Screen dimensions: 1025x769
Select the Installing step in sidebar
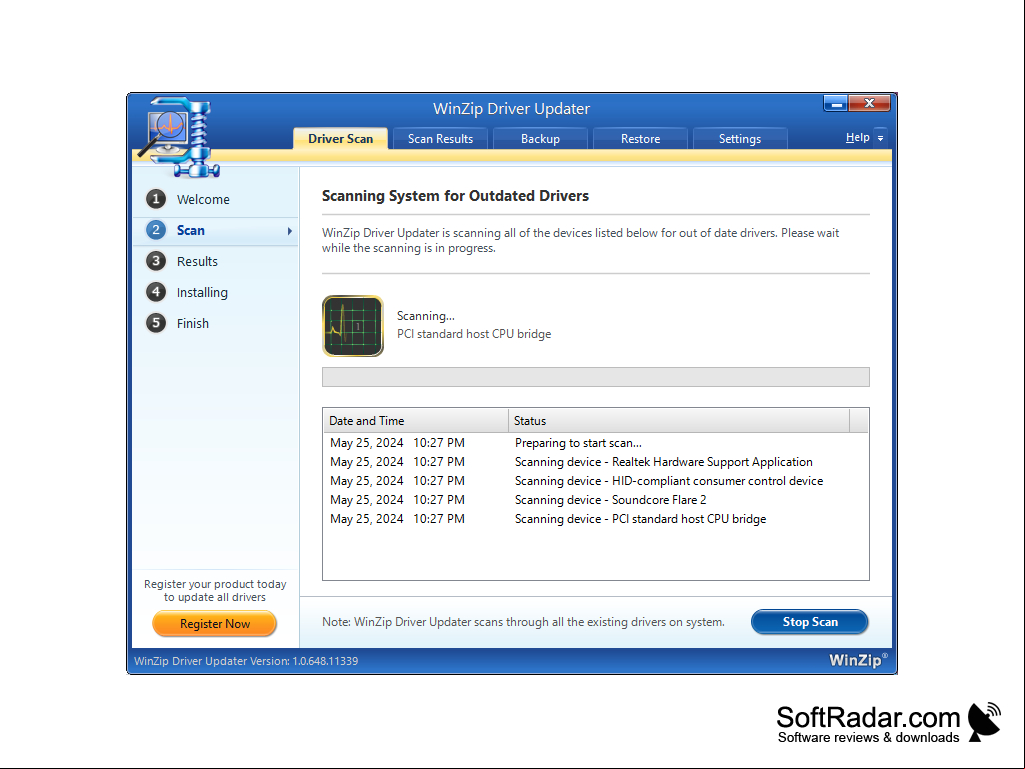[x=216, y=292]
